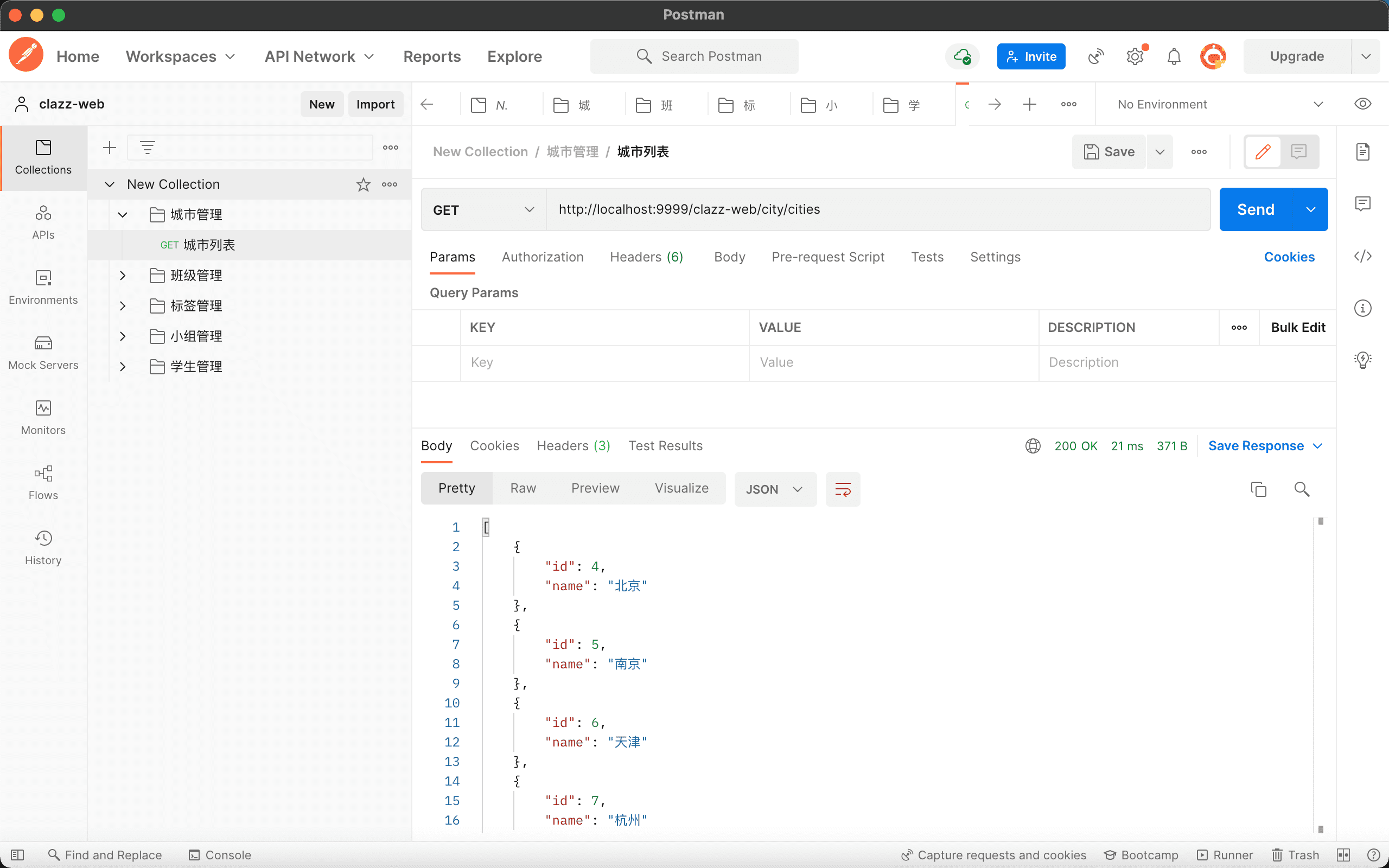Click the Import button
Screen dimensions: 1389x868
[x=375, y=104]
